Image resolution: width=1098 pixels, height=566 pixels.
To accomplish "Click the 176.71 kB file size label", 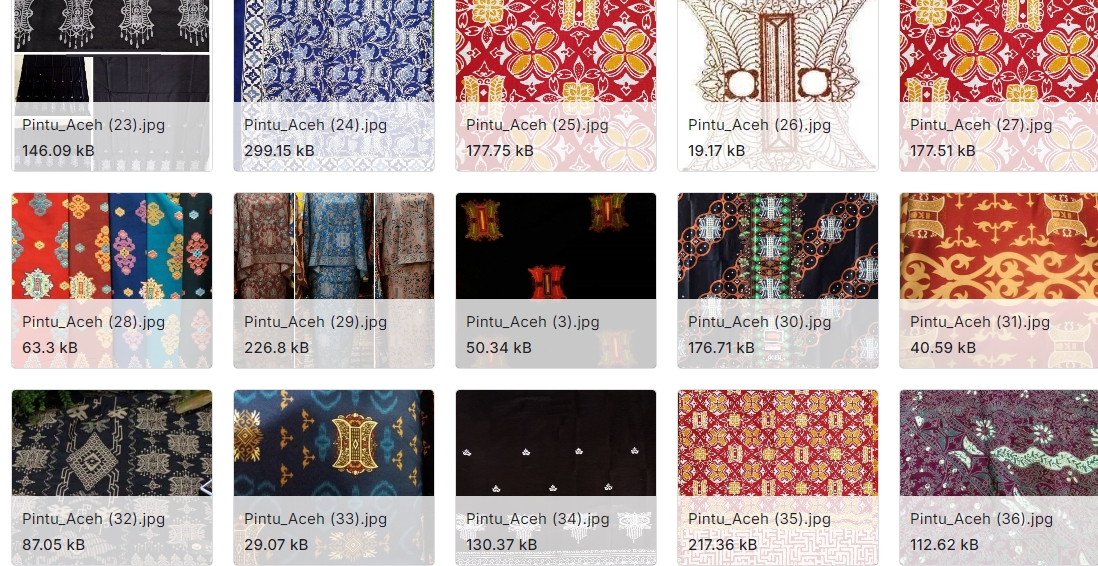I will point(721,347).
